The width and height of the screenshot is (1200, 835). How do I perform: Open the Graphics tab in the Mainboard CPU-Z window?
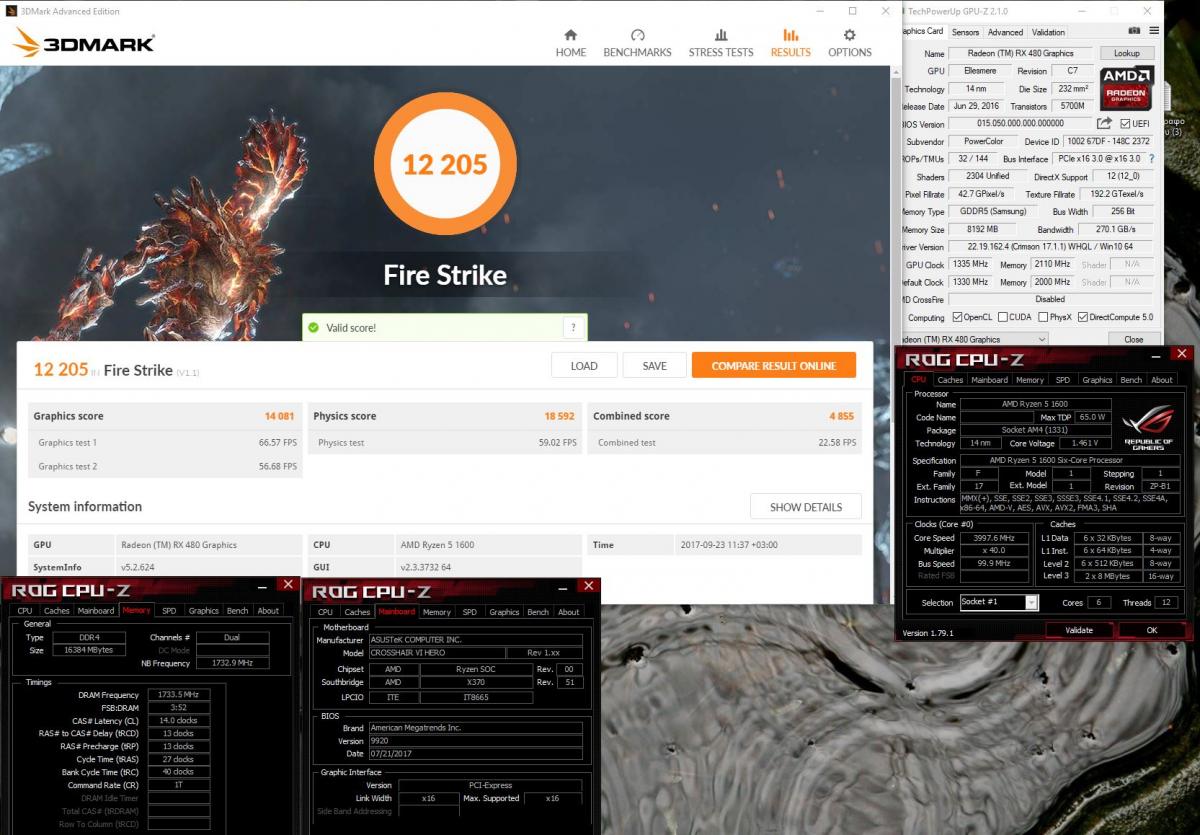(x=504, y=612)
